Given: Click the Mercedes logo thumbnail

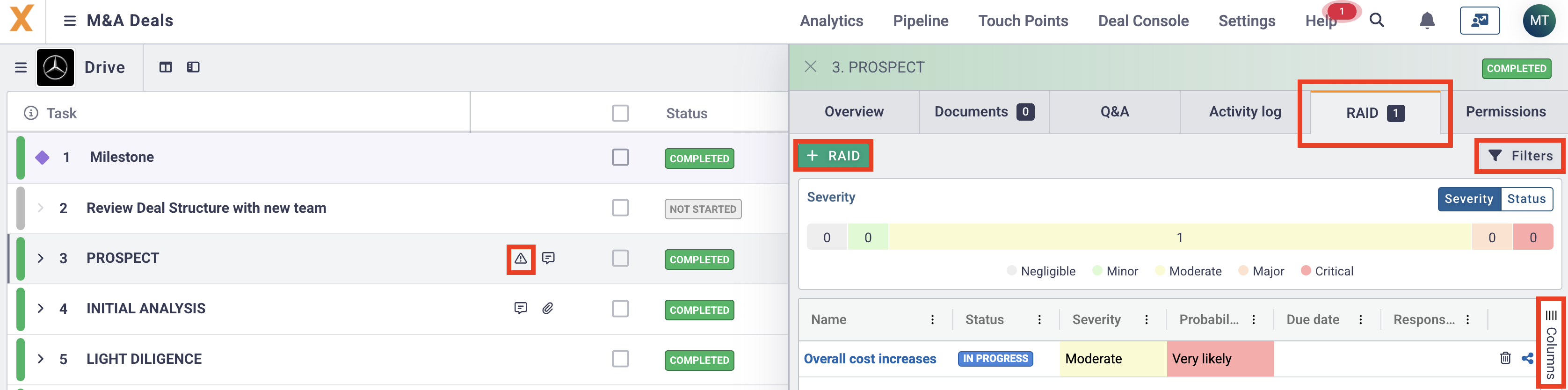Looking at the screenshot, I should click(55, 67).
